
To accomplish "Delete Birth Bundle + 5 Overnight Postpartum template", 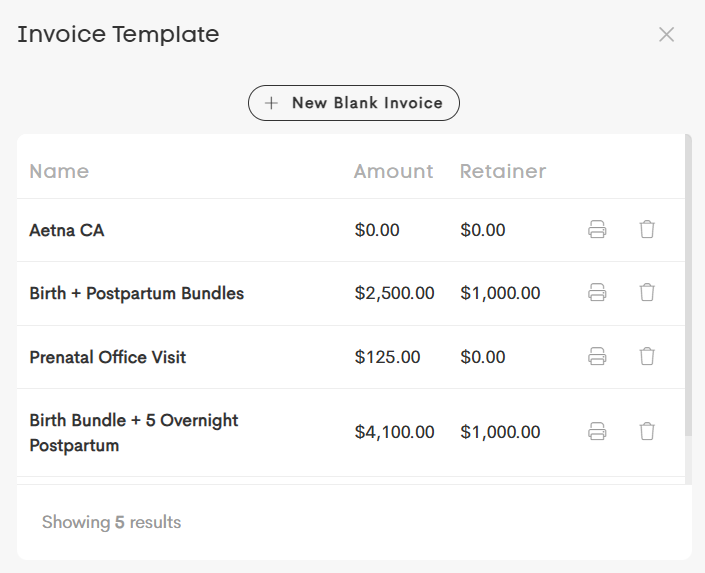I will pos(647,431).
